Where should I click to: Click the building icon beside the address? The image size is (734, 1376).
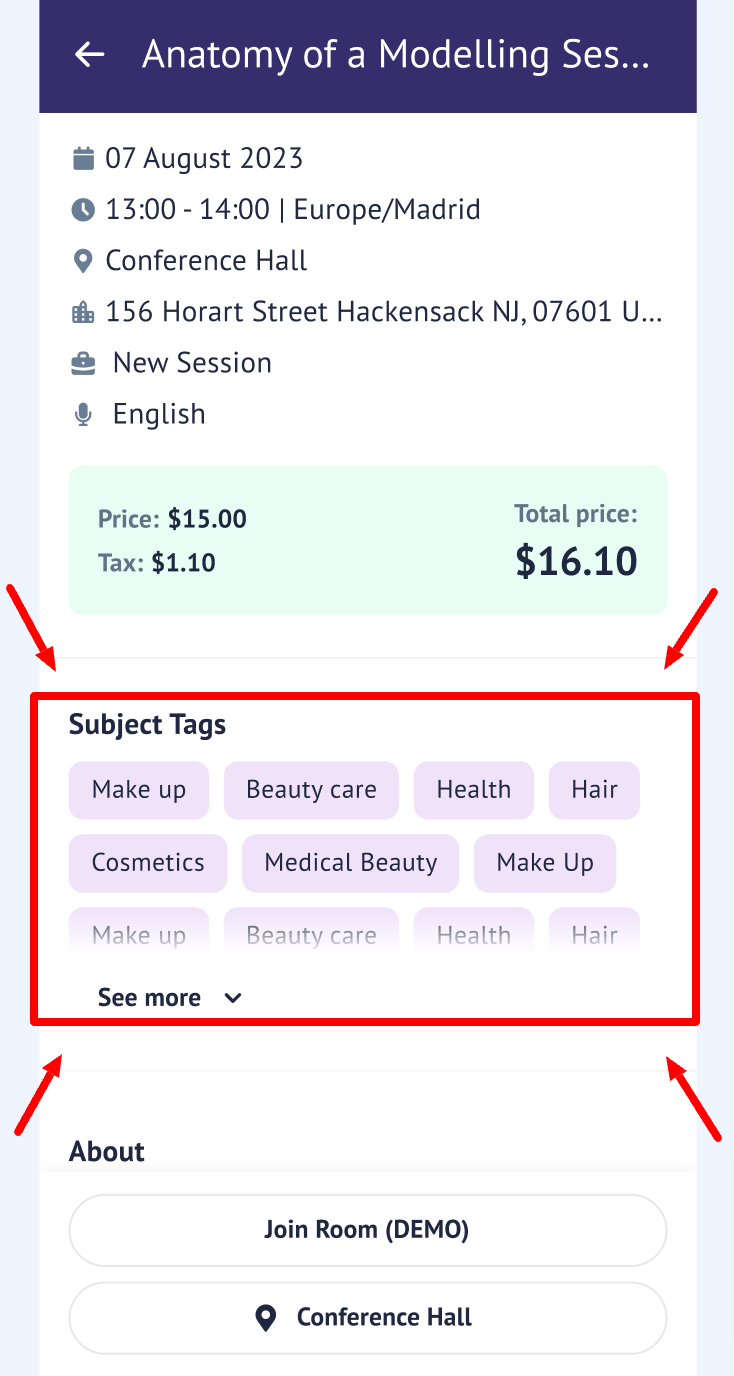83,313
